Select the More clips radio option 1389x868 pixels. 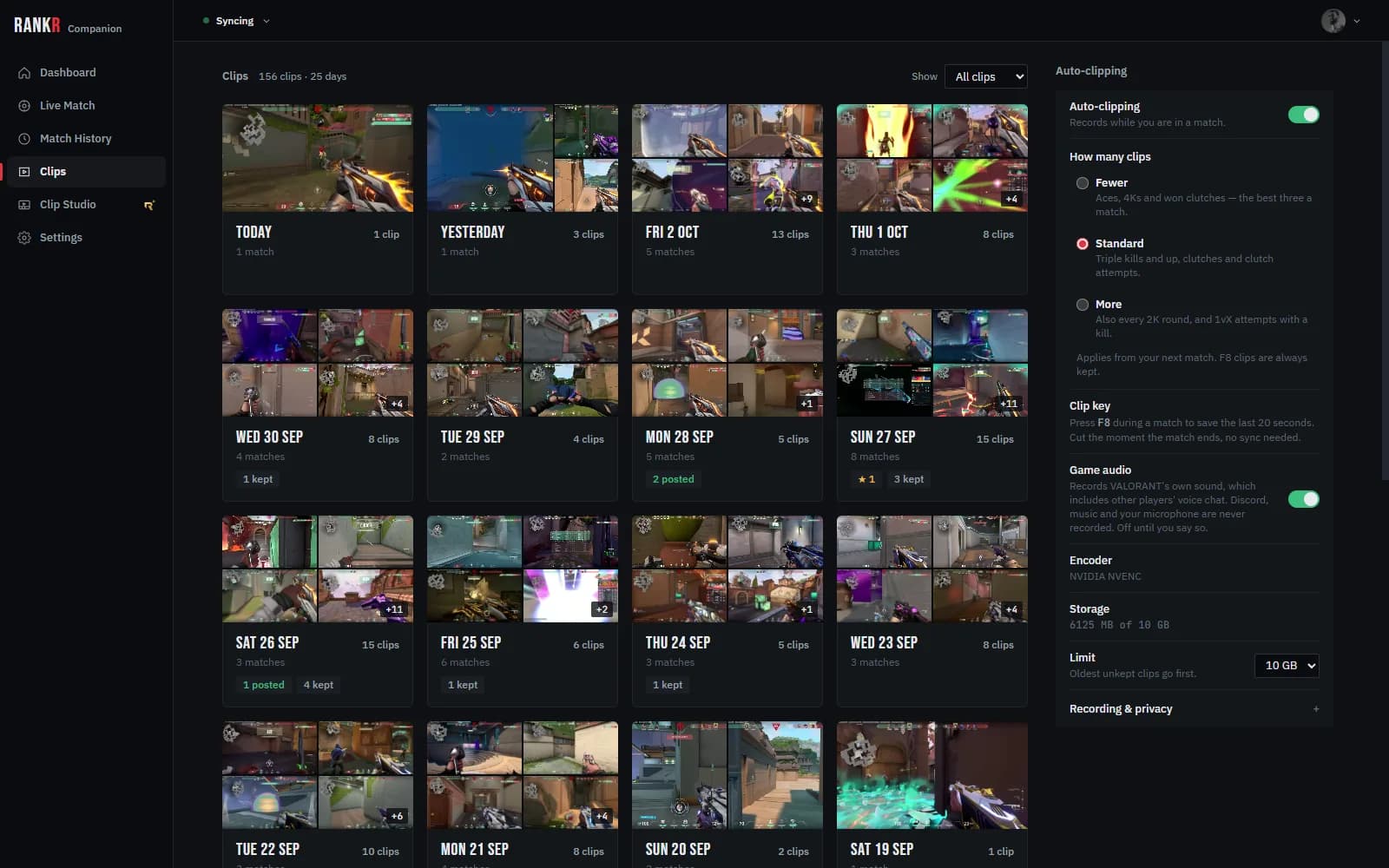click(x=1083, y=305)
